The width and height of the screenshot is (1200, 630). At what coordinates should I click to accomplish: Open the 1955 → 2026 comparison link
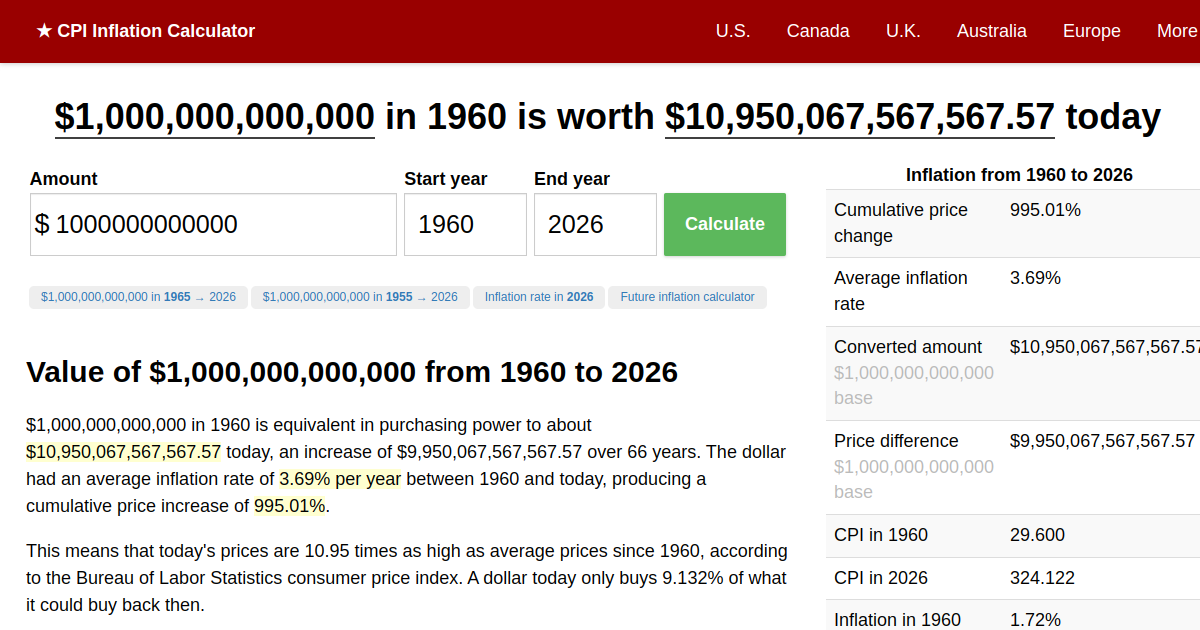360,297
